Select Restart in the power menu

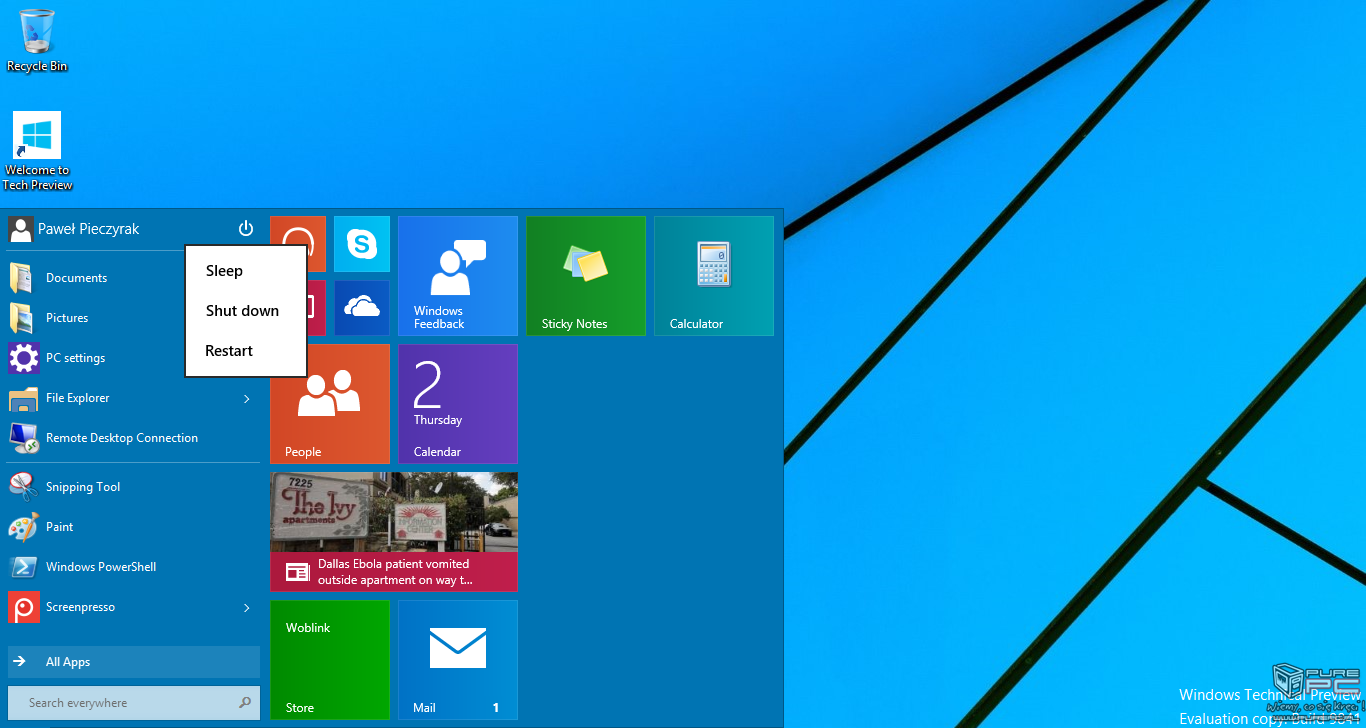pos(229,351)
